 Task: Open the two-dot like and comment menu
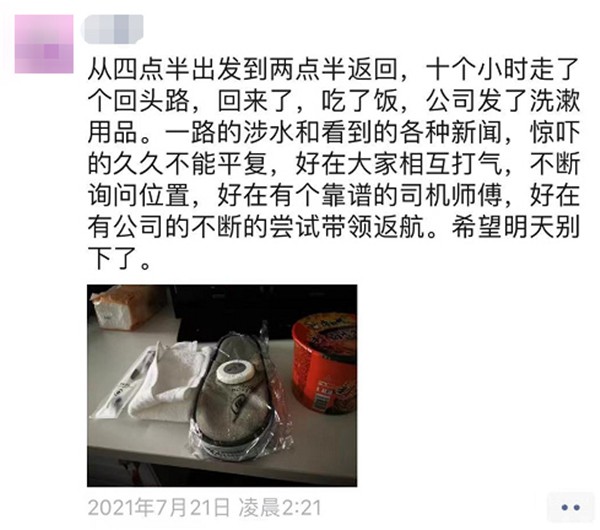click(x=571, y=507)
